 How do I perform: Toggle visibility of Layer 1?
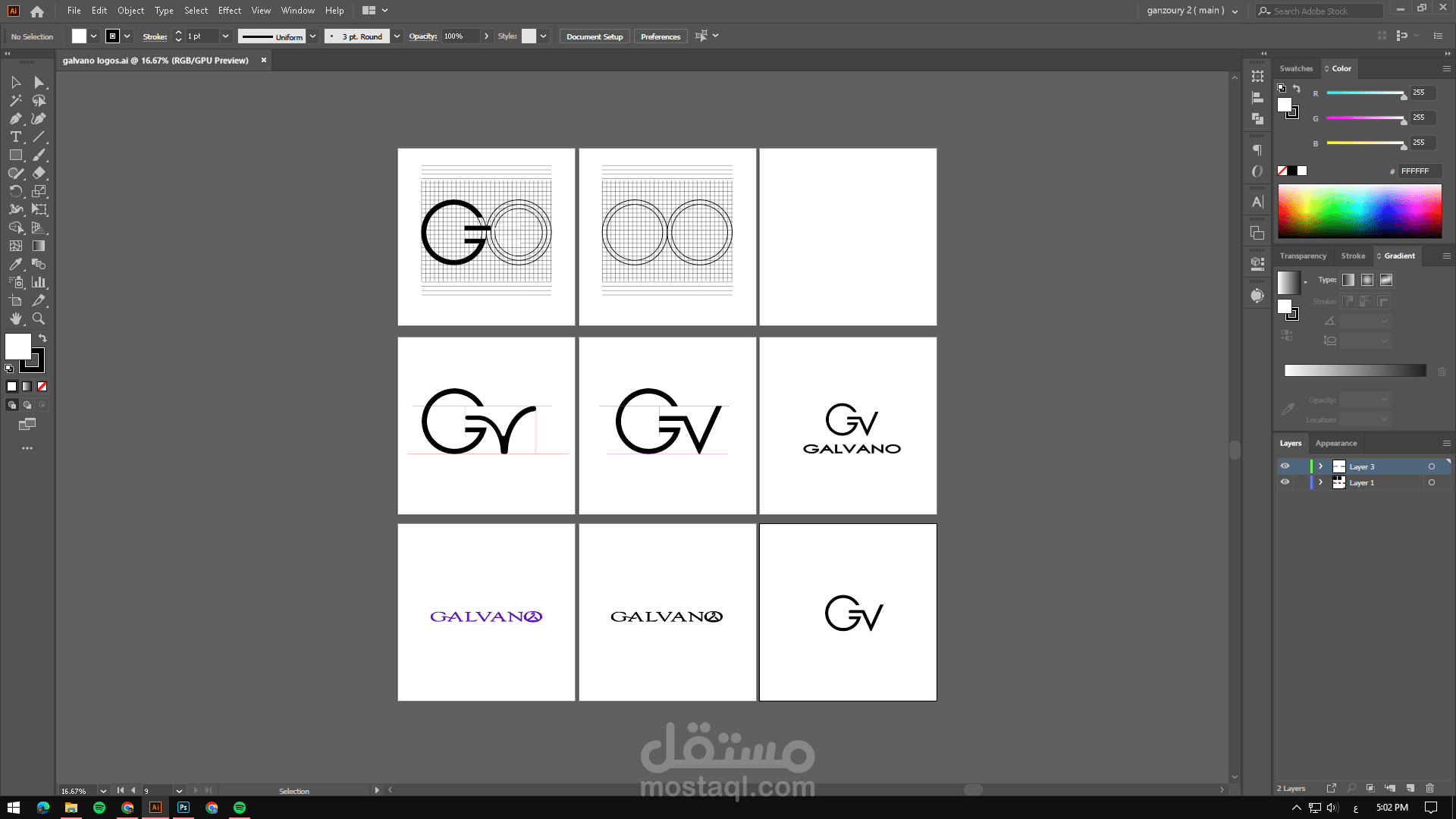pos(1285,482)
